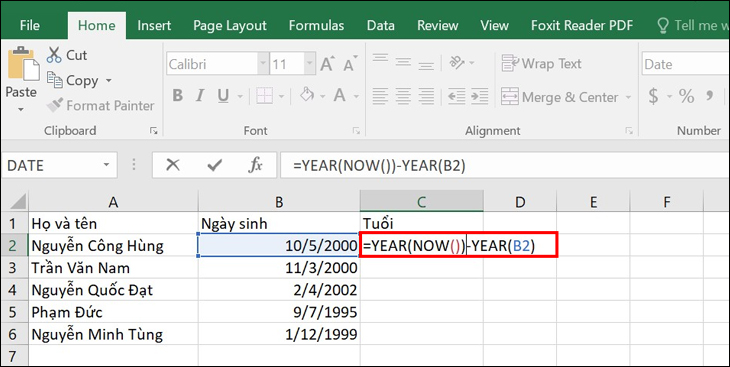730x367 pixels.
Task: Select column C header
Action: [x=421, y=202]
